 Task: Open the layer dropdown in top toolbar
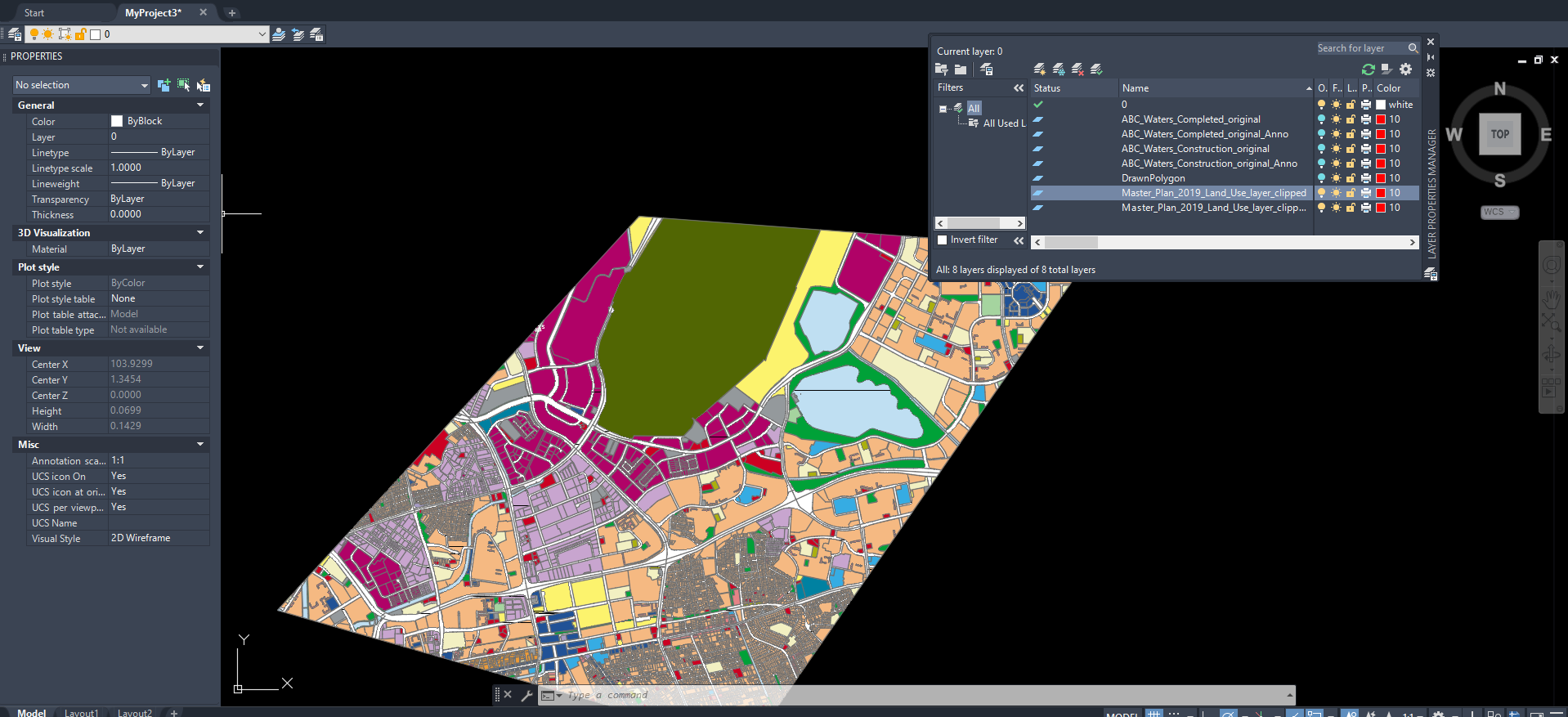[x=262, y=34]
